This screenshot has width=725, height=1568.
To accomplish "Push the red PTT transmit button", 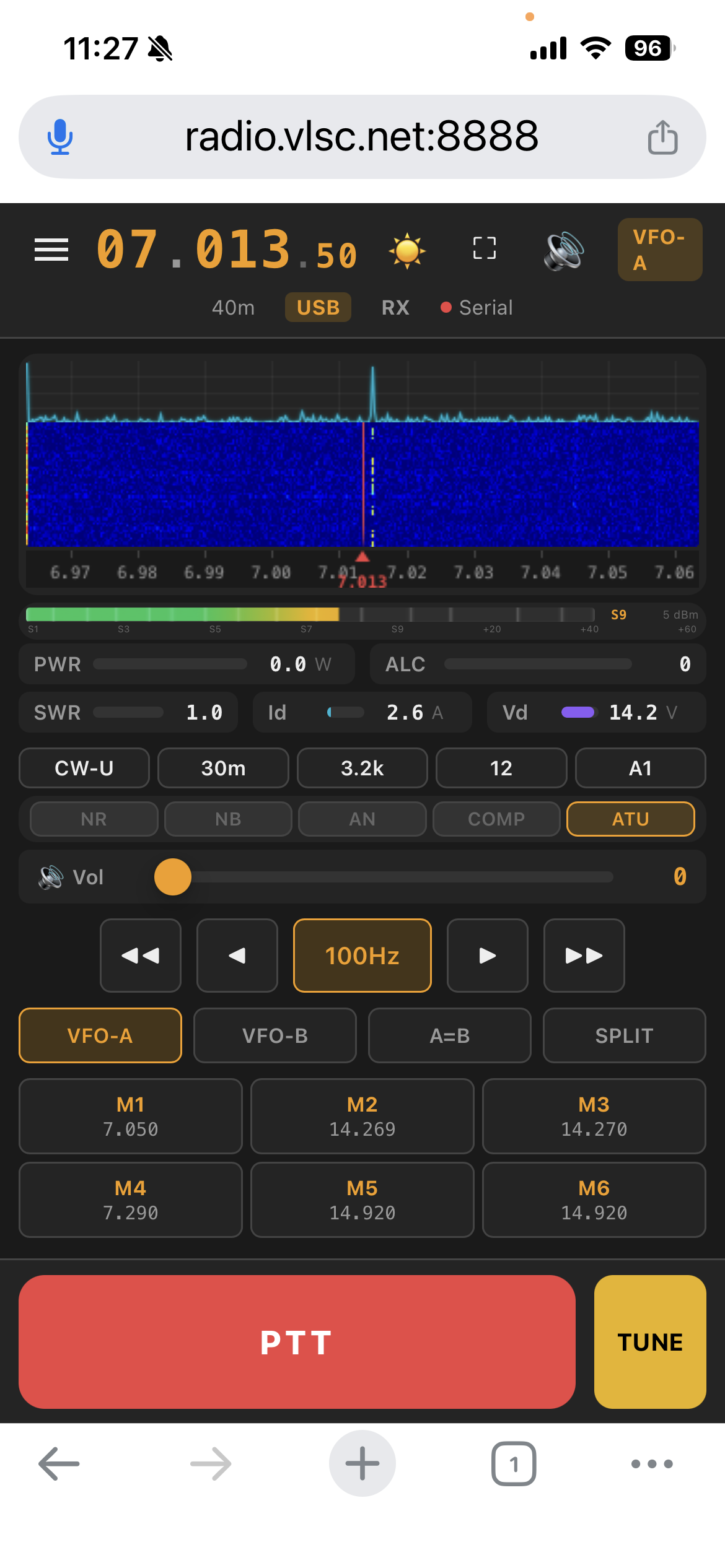I will tap(297, 1342).
